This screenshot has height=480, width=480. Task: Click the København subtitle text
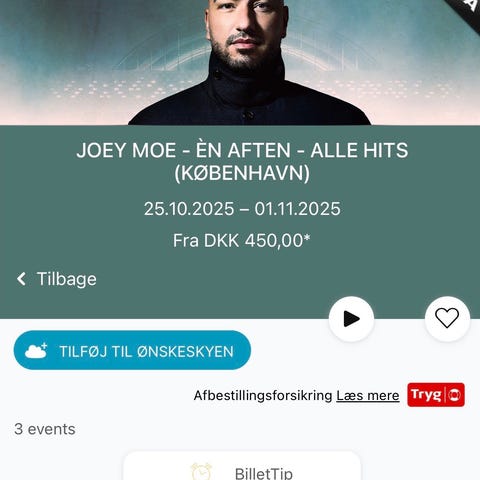[242, 173]
